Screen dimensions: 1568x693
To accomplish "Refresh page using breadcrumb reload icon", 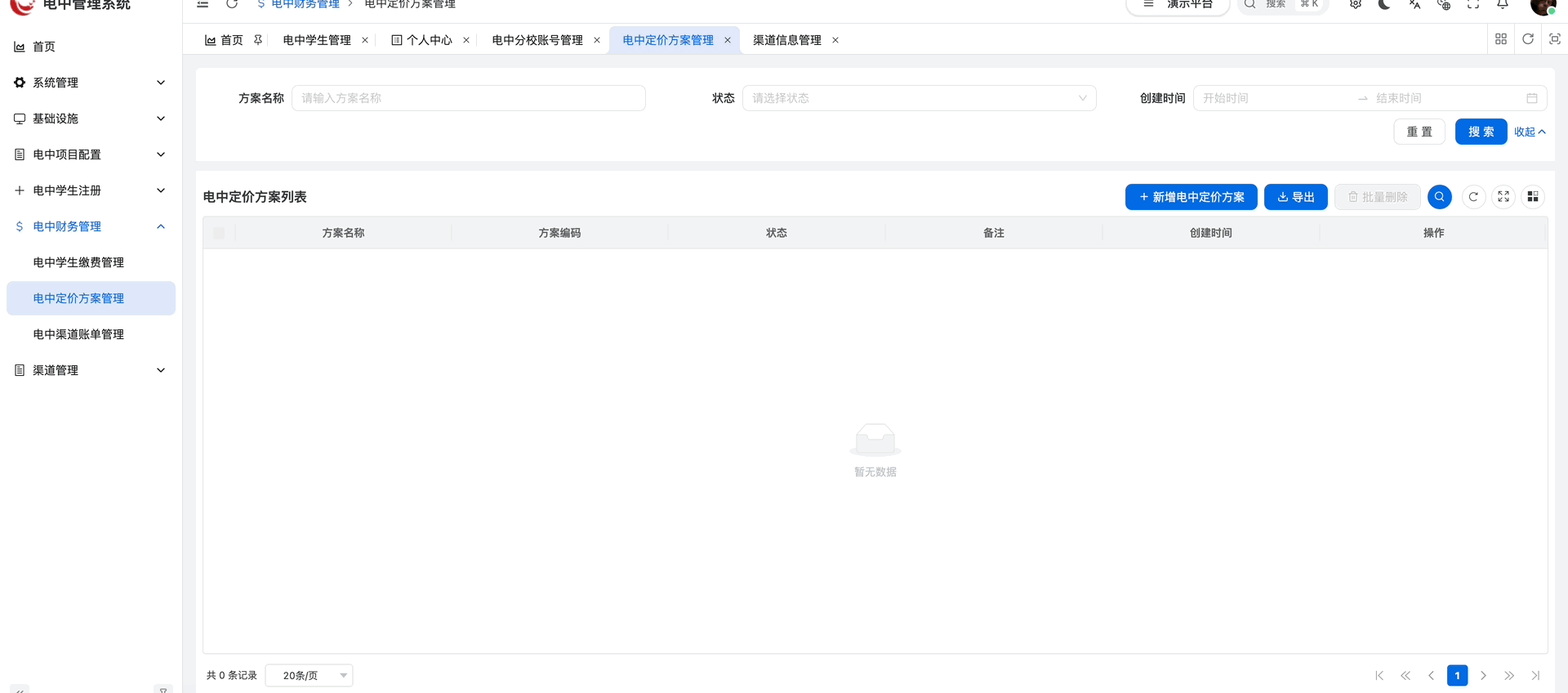I will (232, 4).
